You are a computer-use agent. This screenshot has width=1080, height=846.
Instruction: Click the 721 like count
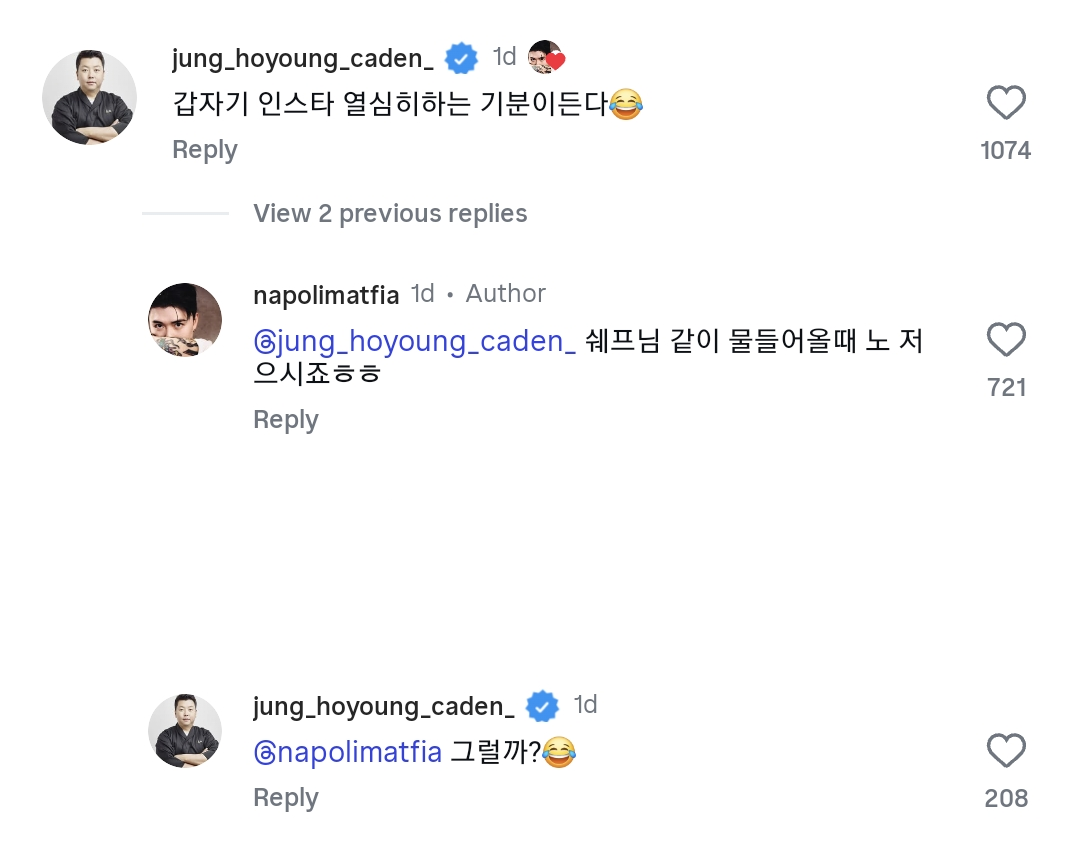1006,388
